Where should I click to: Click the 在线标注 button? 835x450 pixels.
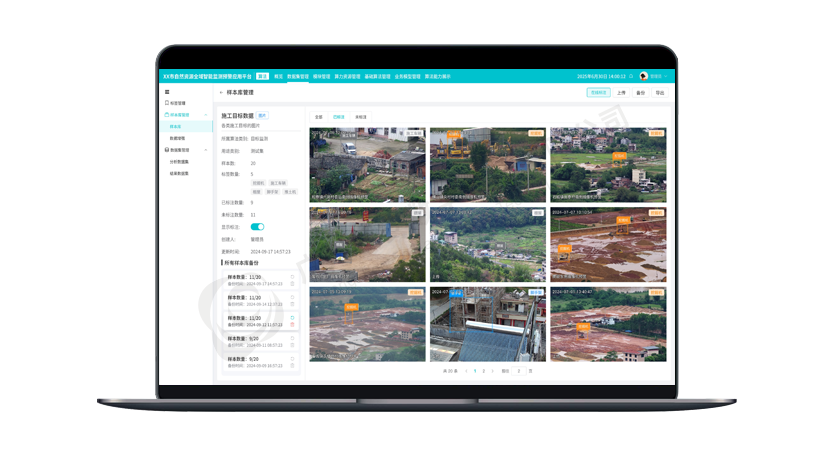coord(598,92)
